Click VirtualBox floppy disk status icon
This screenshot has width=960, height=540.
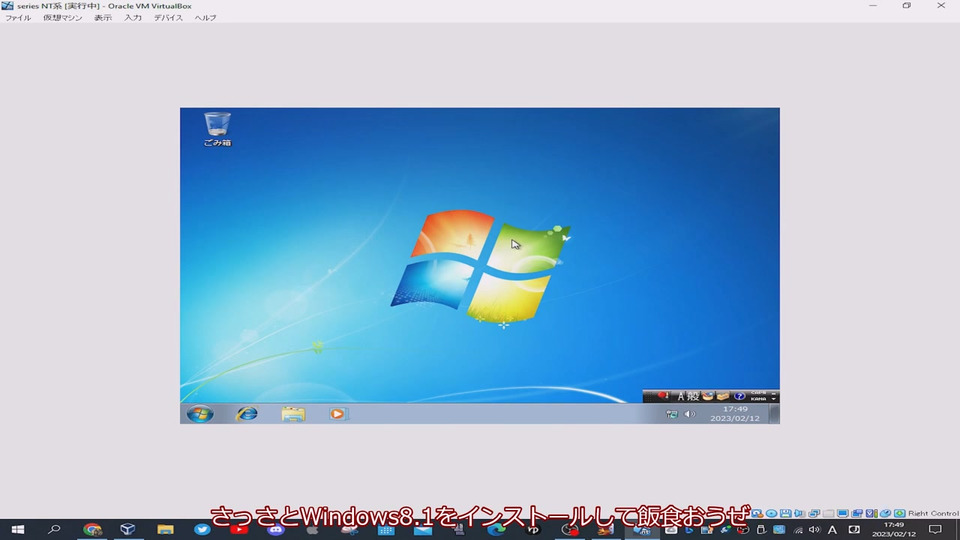coord(786,514)
